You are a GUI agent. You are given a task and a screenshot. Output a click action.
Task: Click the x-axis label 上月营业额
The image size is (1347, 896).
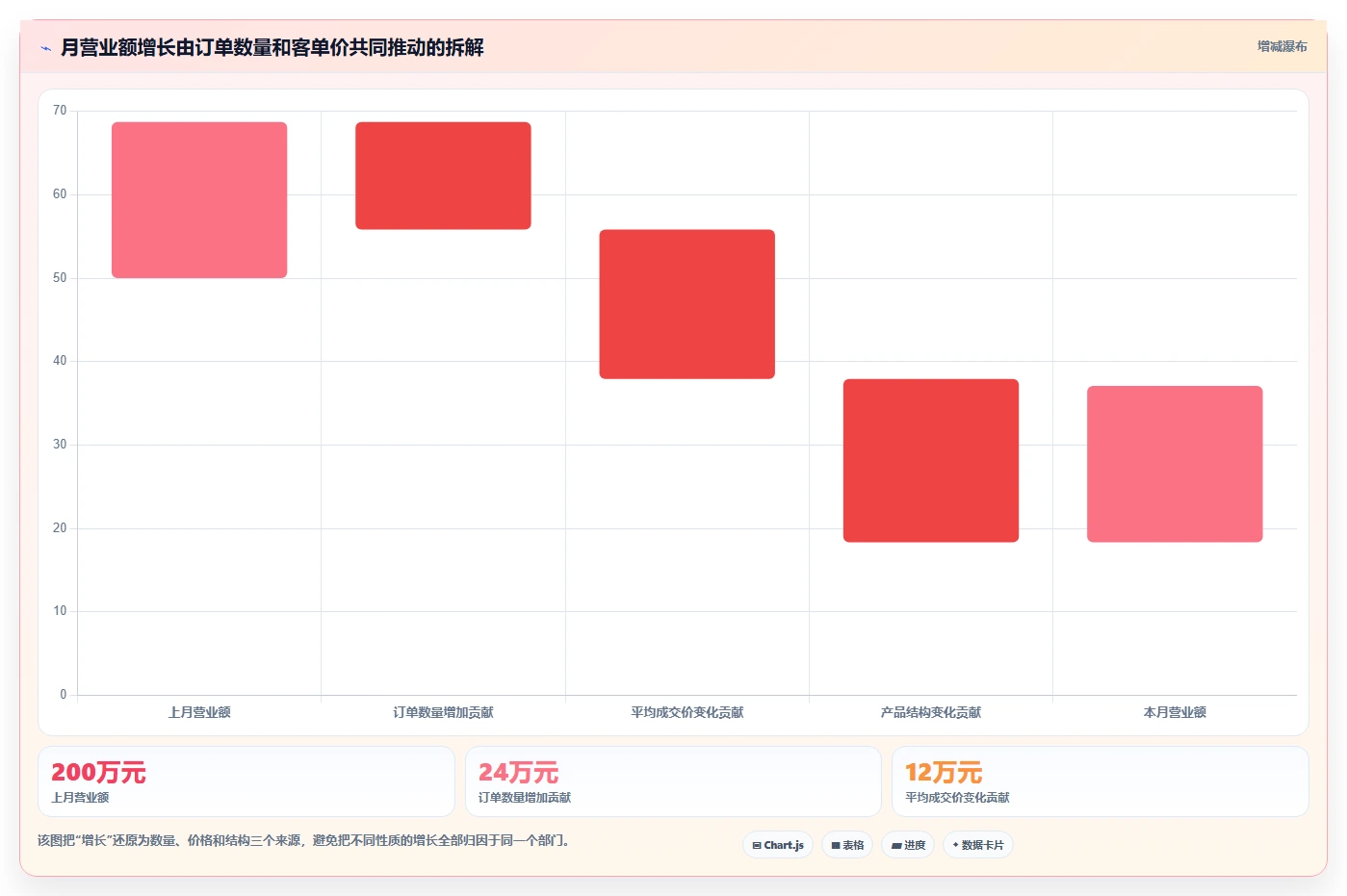[199, 712]
